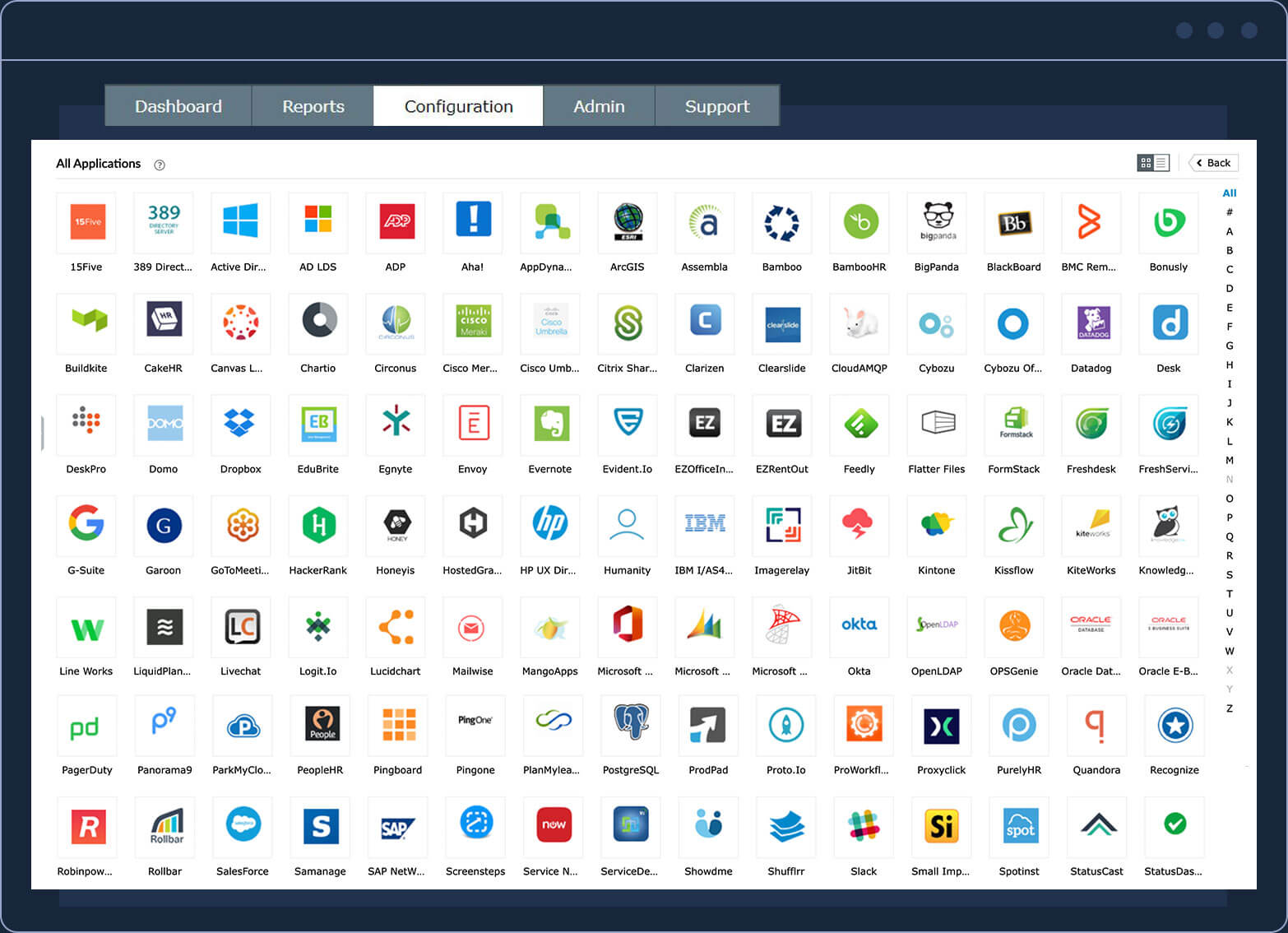
Task: Open the HackerRank integration
Action: 318,526
